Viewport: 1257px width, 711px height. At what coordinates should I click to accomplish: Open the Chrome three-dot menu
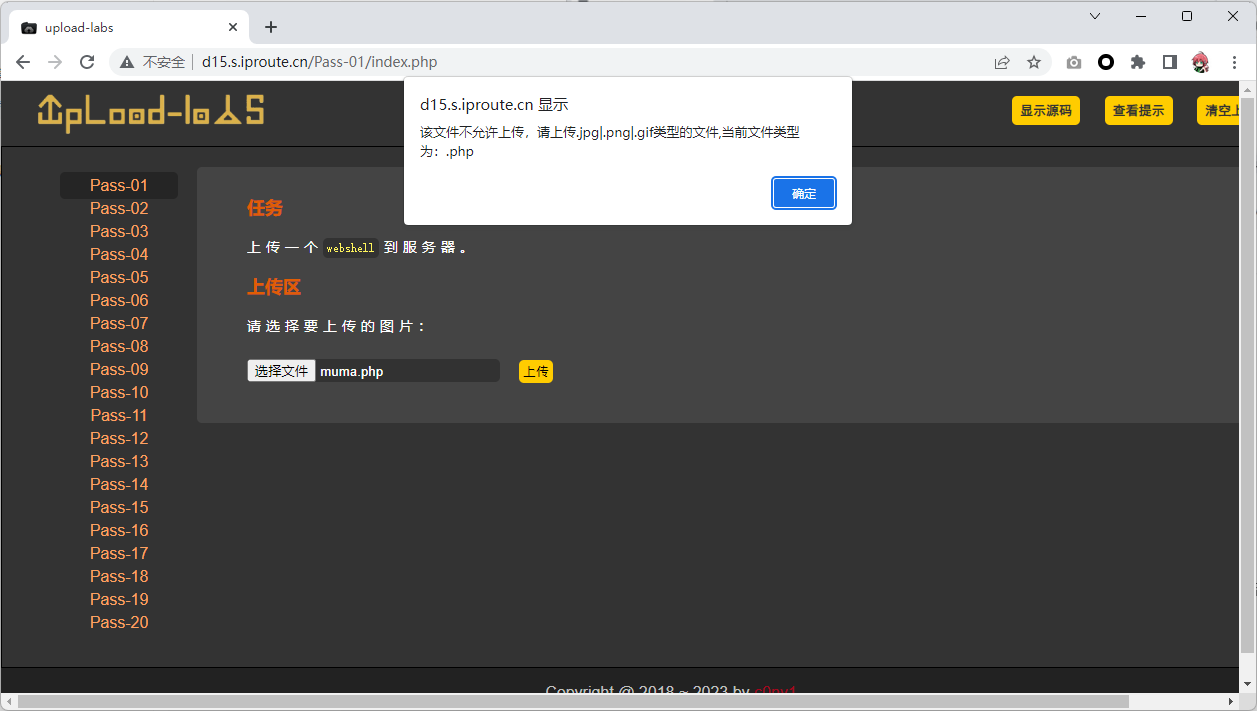pyautogui.click(x=1235, y=62)
